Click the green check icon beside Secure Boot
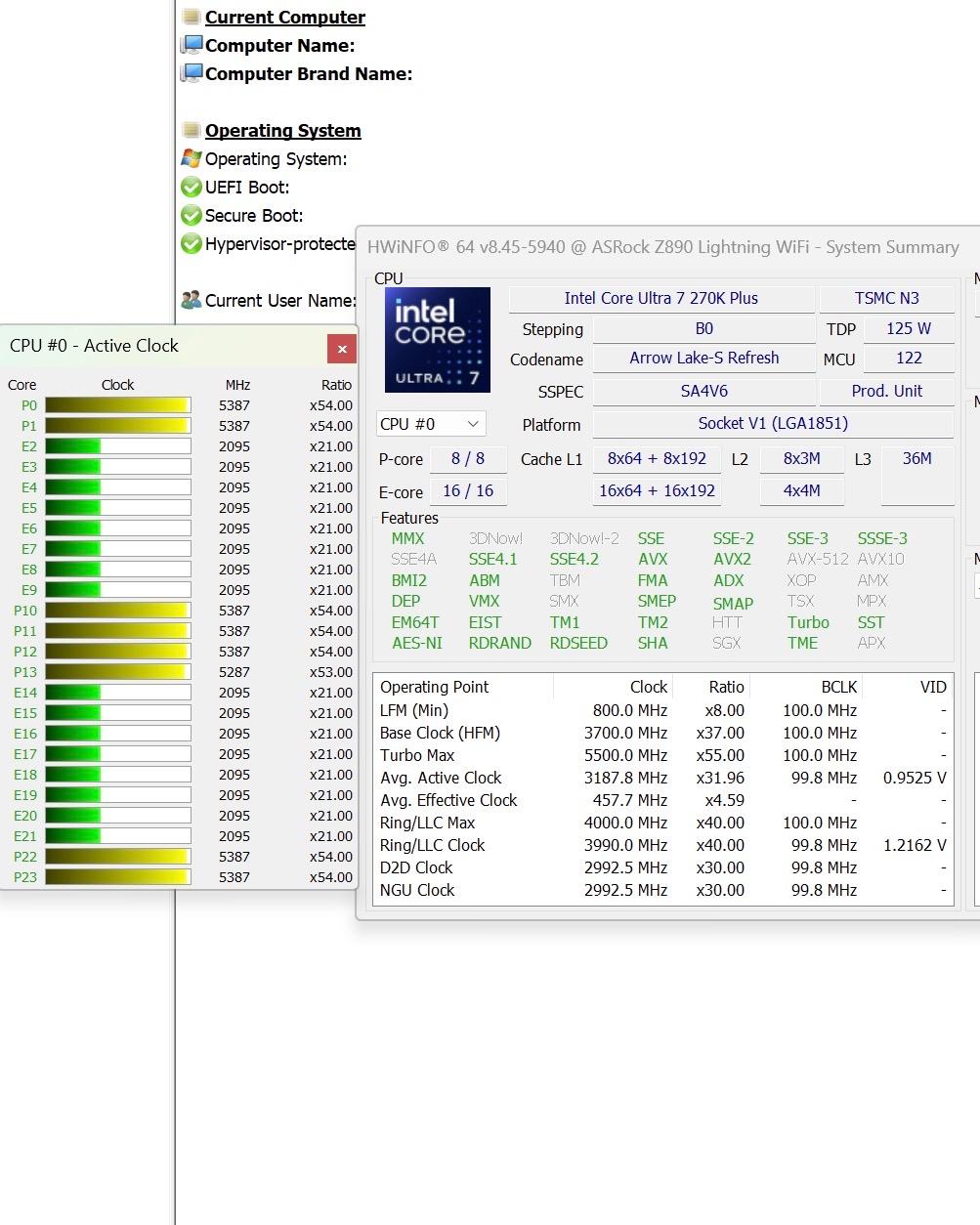980x1225 pixels. pyautogui.click(x=192, y=215)
